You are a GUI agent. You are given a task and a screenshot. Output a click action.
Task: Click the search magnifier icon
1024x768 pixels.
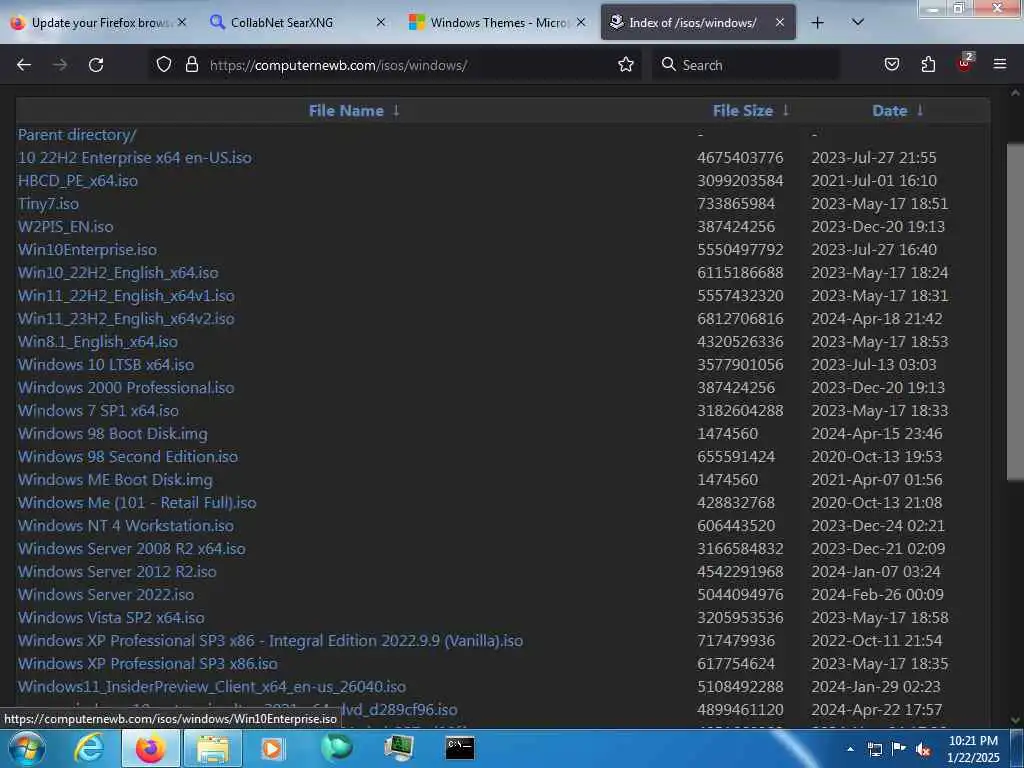coord(668,65)
